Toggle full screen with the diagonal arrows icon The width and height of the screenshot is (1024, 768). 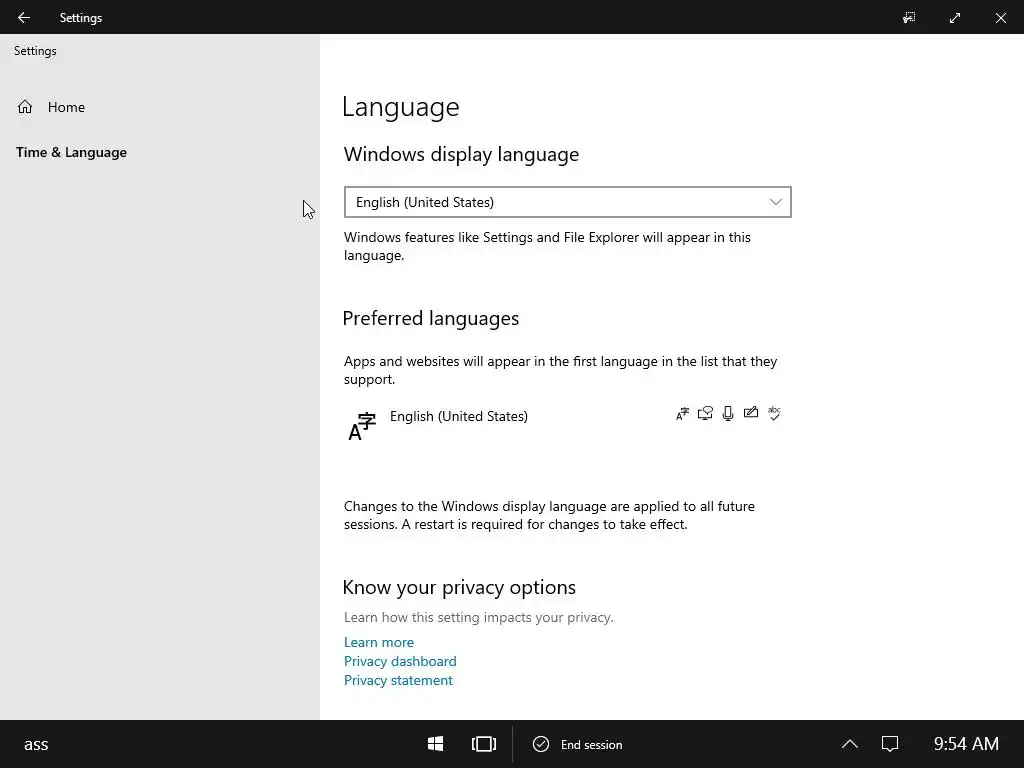[955, 18]
